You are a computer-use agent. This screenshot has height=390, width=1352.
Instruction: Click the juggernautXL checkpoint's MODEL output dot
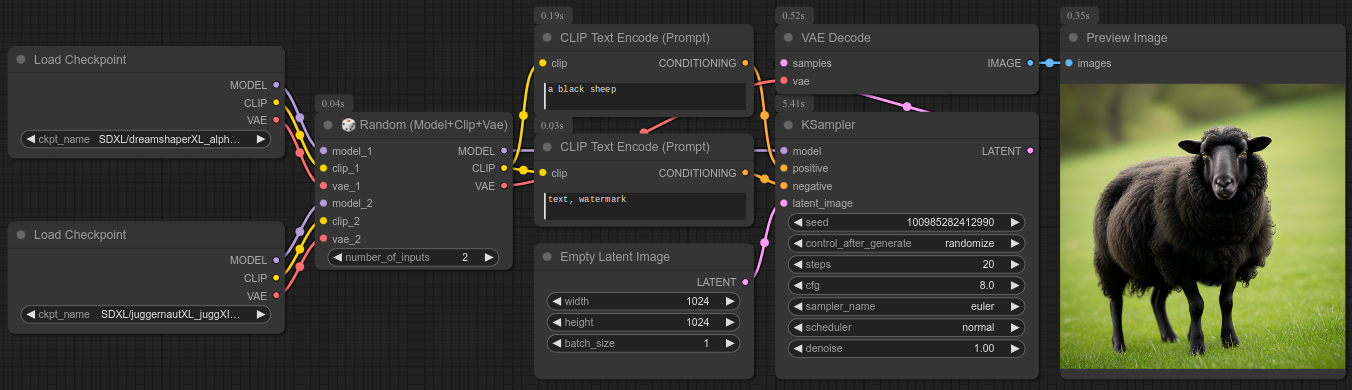tap(277, 260)
